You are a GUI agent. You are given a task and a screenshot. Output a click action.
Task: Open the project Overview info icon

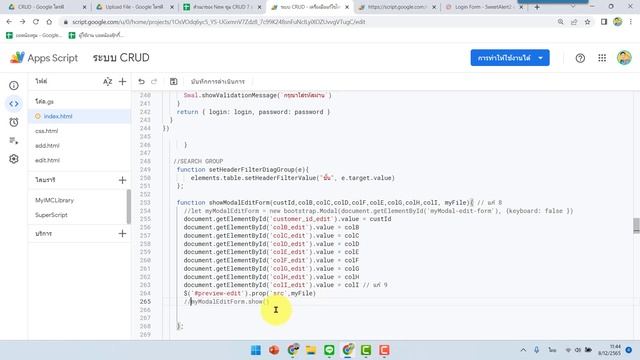click(14, 85)
